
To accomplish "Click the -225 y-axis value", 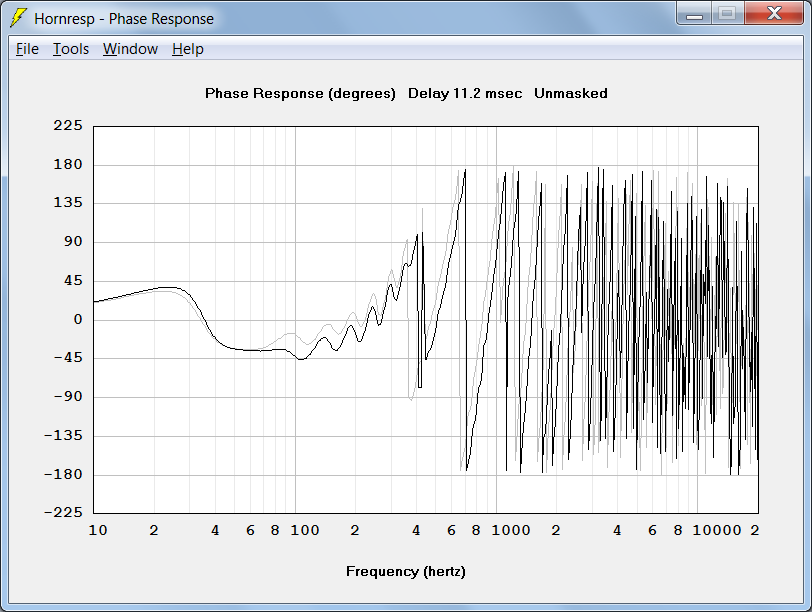I will pos(63,513).
